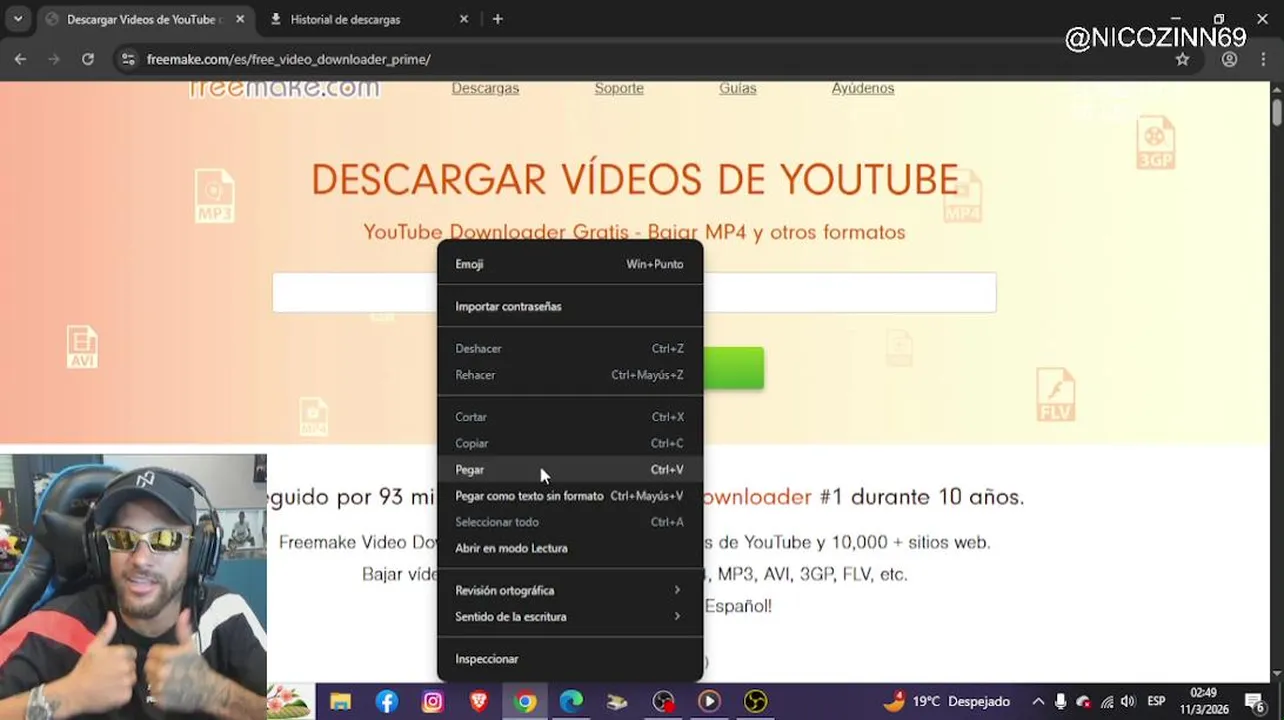Expand Sentido de la escritura submenu
The width and height of the screenshot is (1284, 720).
point(570,617)
